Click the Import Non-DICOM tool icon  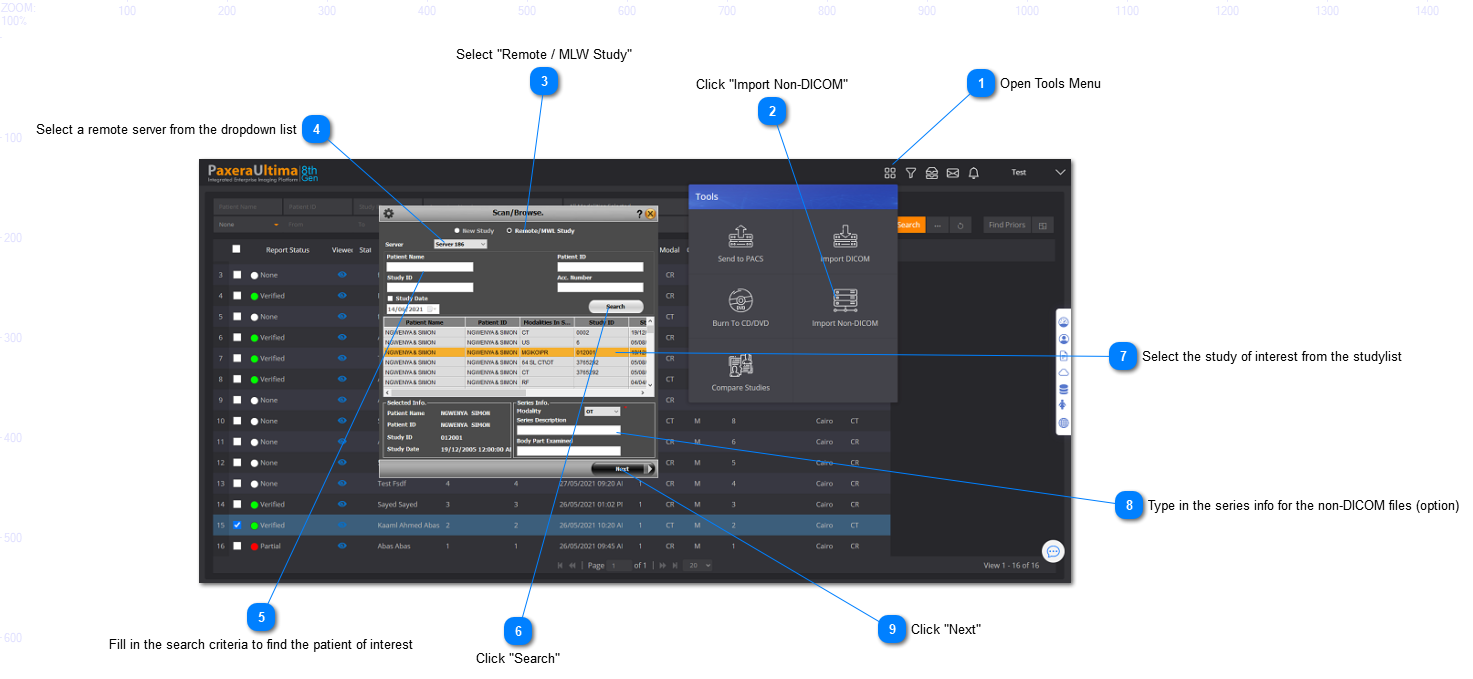[845, 299]
